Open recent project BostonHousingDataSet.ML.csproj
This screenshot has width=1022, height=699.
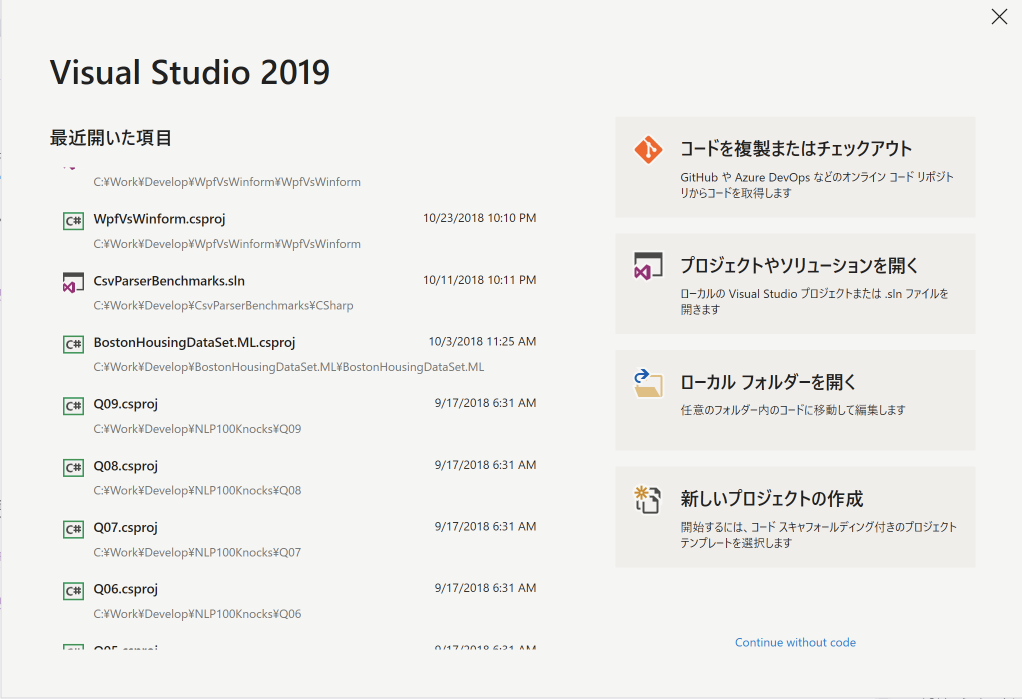tap(299, 354)
